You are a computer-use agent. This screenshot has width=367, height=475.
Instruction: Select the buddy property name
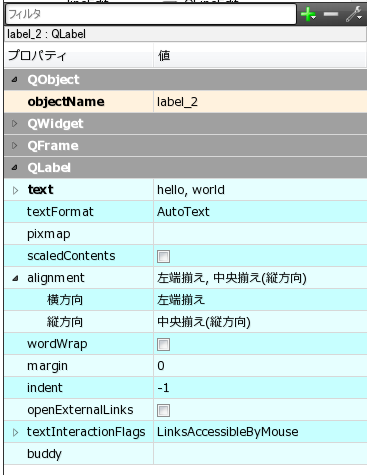tap(44, 454)
